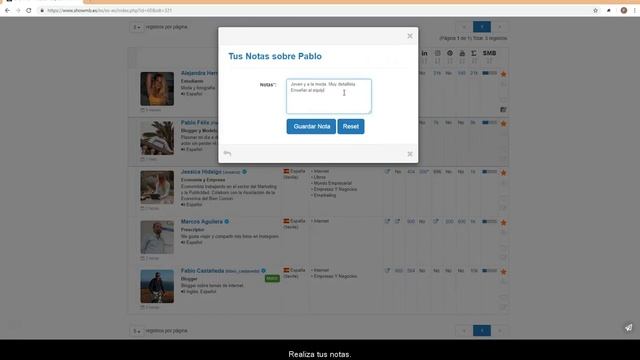
Task: Toggle favorite star for Jessica Hidalgo
Action: (x=504, y=173)
